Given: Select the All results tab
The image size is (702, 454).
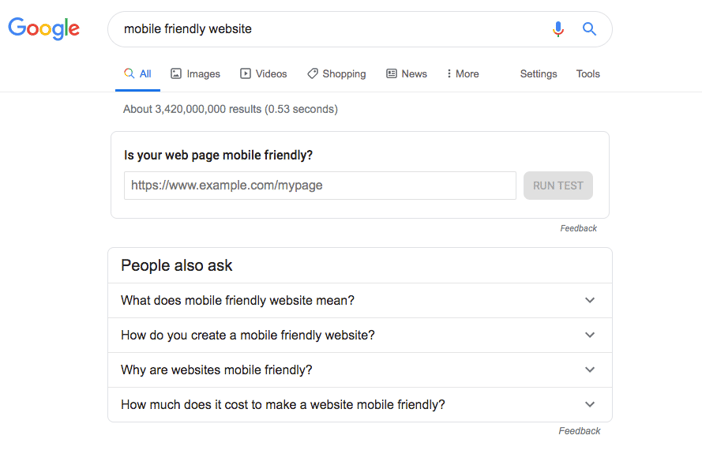Looking at the screenshot, I should point(138,74).
